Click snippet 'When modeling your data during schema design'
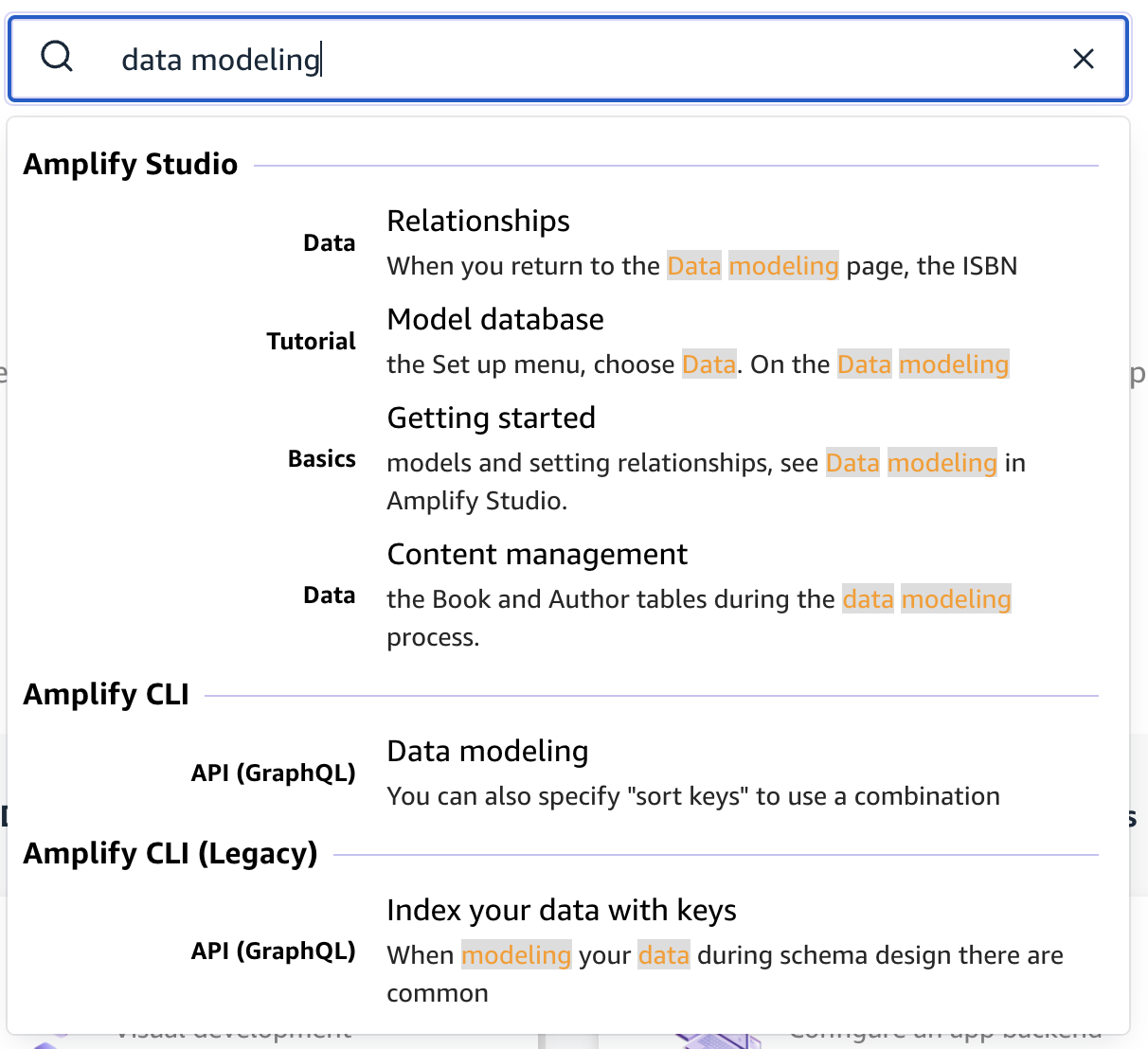1148x1049 pixels. [x=725, y=973]
